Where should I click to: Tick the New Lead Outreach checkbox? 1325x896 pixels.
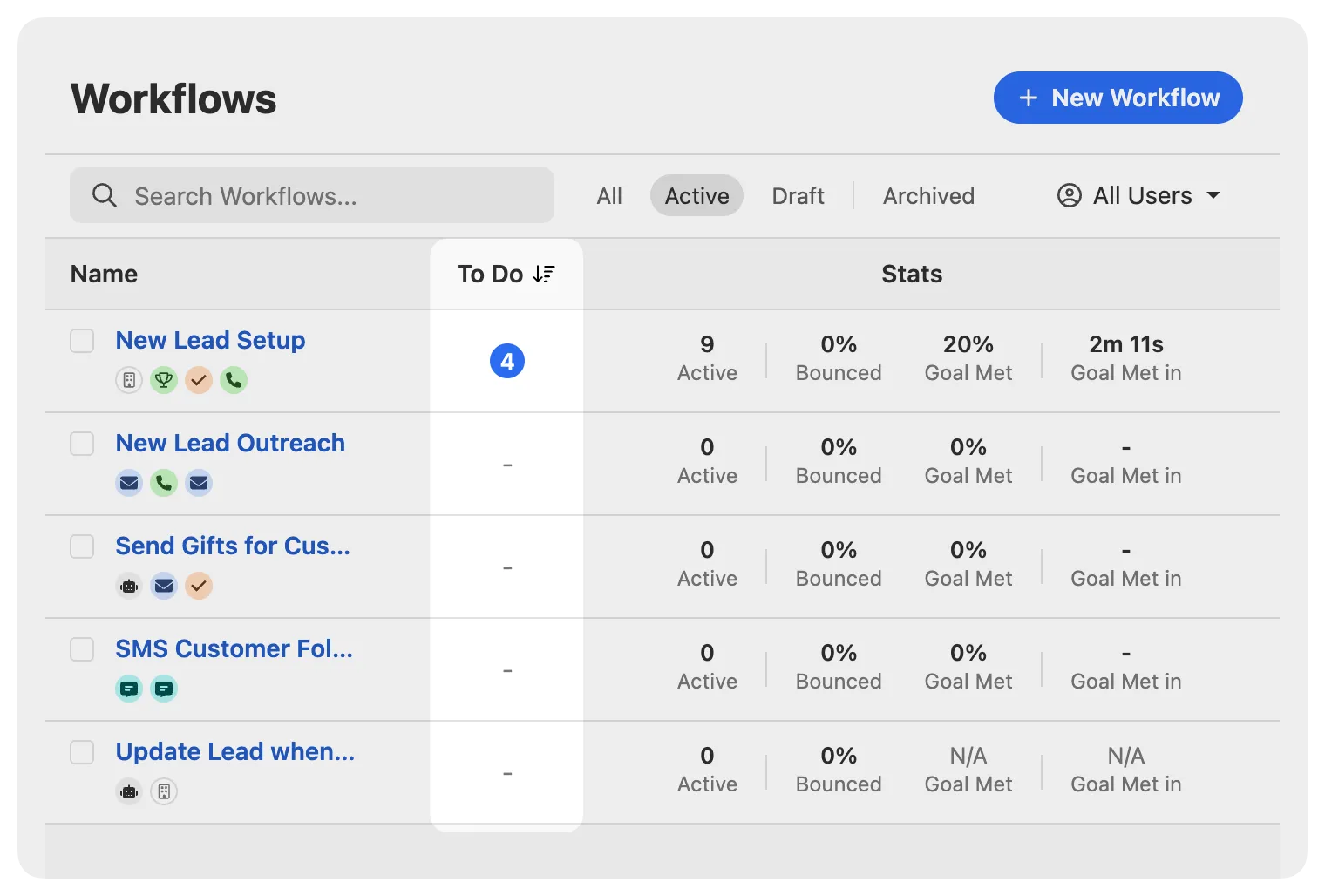click(82, 444)
